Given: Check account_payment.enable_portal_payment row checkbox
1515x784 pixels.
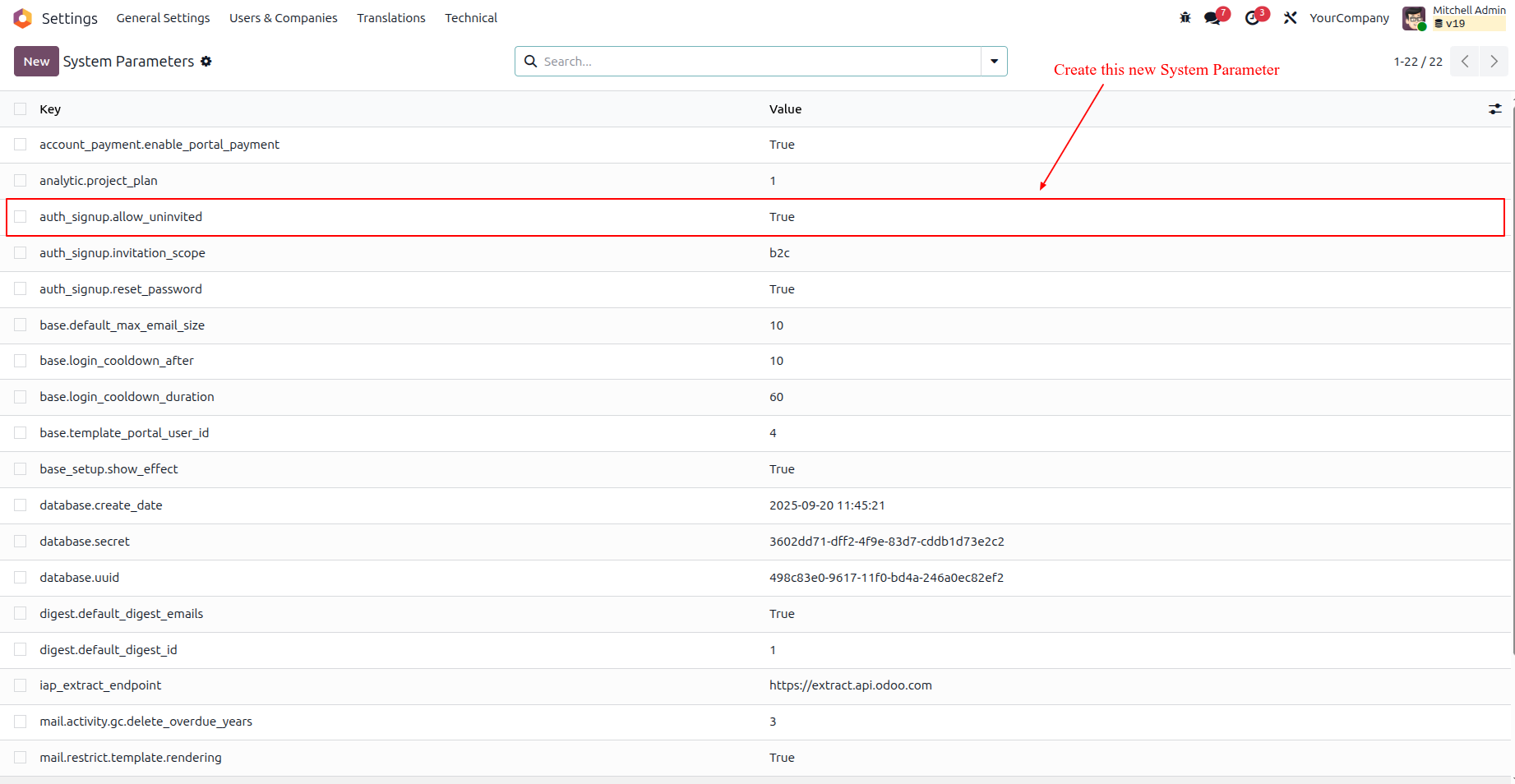Looking at the screenshot, I should coord(21,145).
